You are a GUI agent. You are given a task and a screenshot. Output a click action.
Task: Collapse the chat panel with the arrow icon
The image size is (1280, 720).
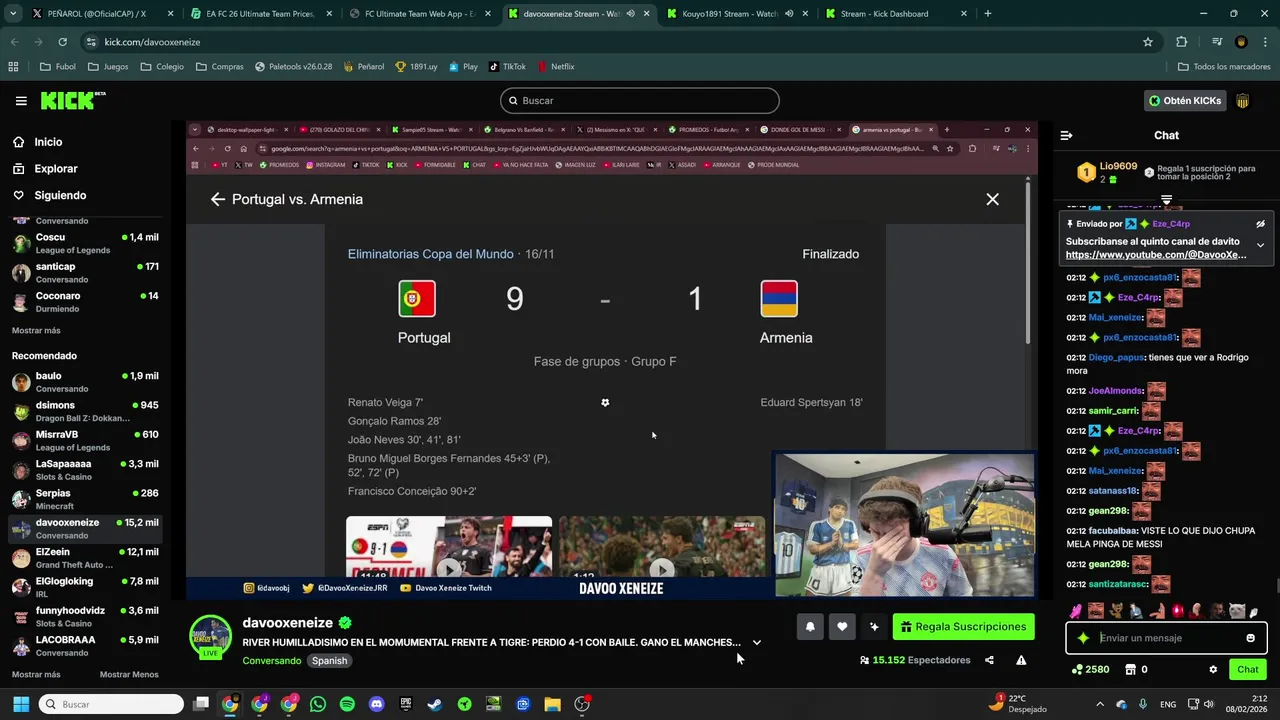1066,135
